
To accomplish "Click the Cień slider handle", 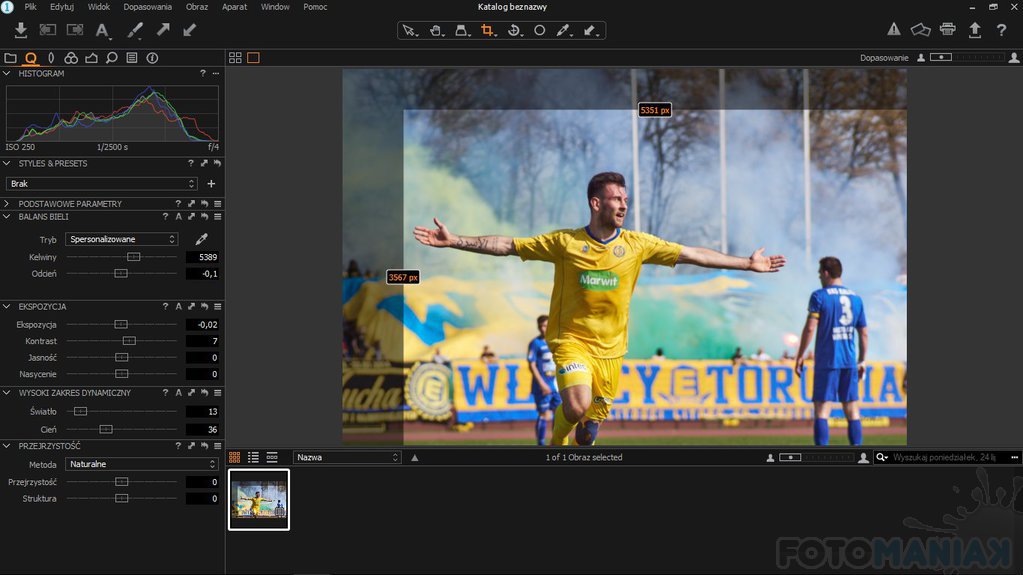I will tap(106, 429).
